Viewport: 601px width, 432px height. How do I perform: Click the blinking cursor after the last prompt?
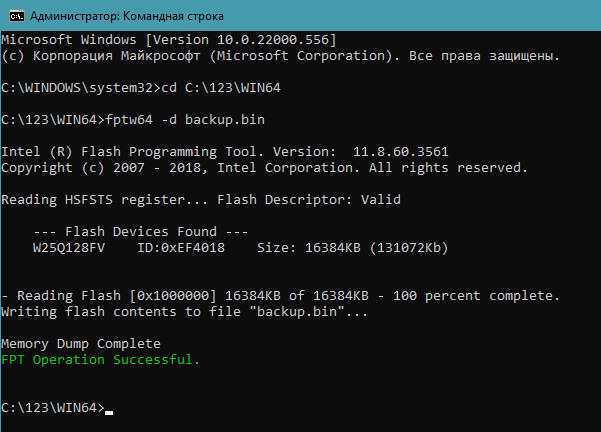[x=110, y=410]
